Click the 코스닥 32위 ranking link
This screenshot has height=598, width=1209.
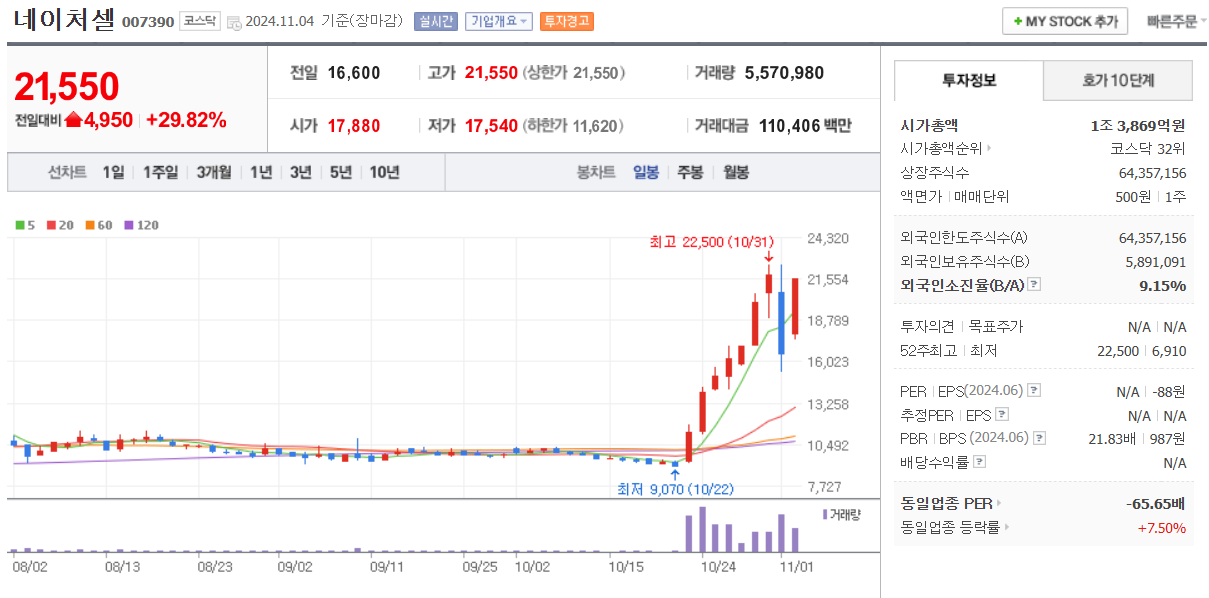coord(1148,149)
